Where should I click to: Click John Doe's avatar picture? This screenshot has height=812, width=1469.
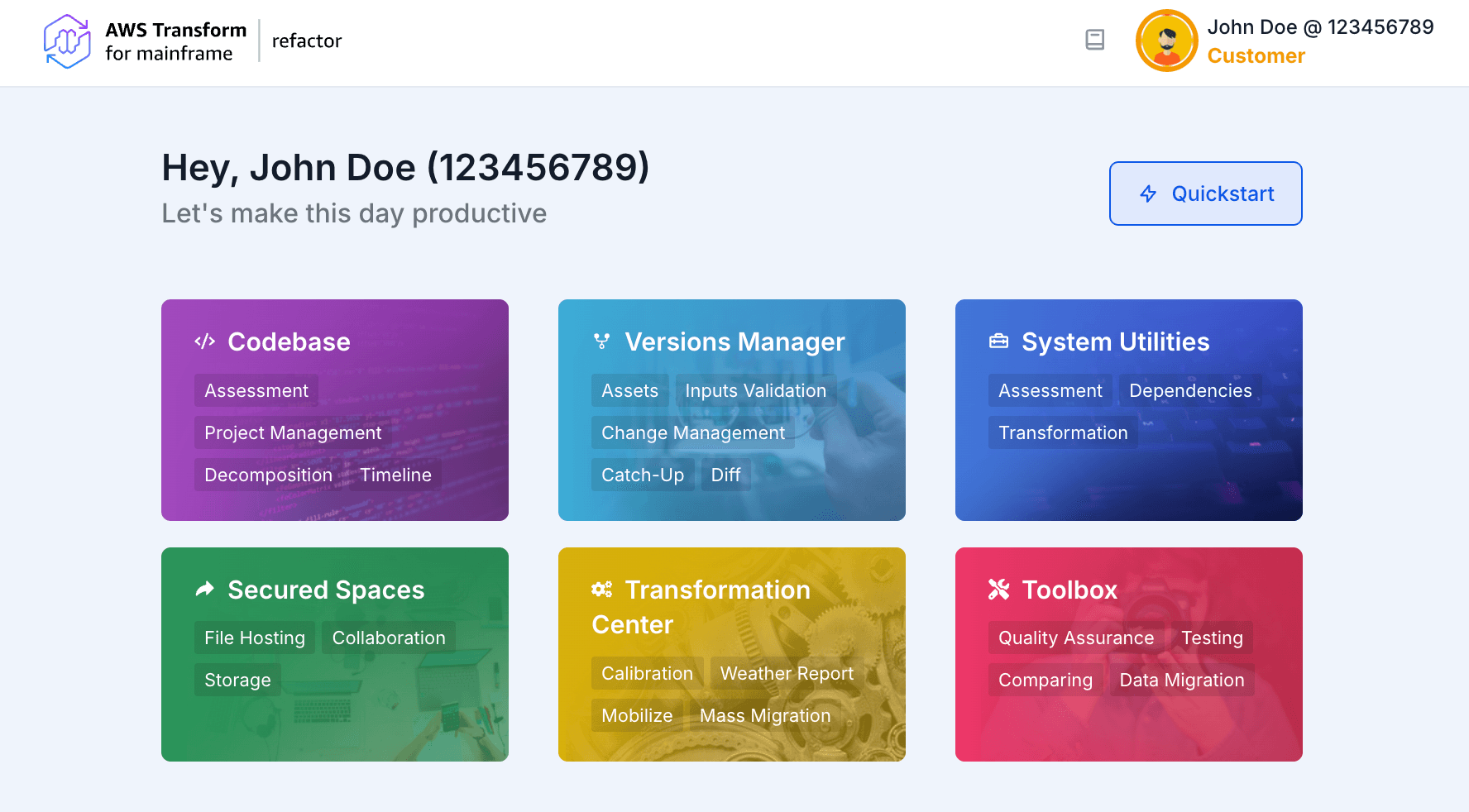click(x=1166, y=41)
